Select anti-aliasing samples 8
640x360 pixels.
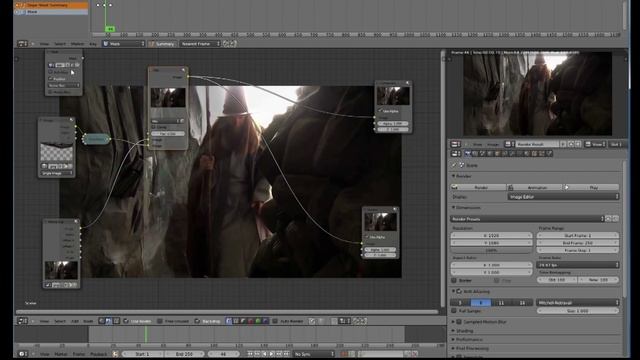481,302
